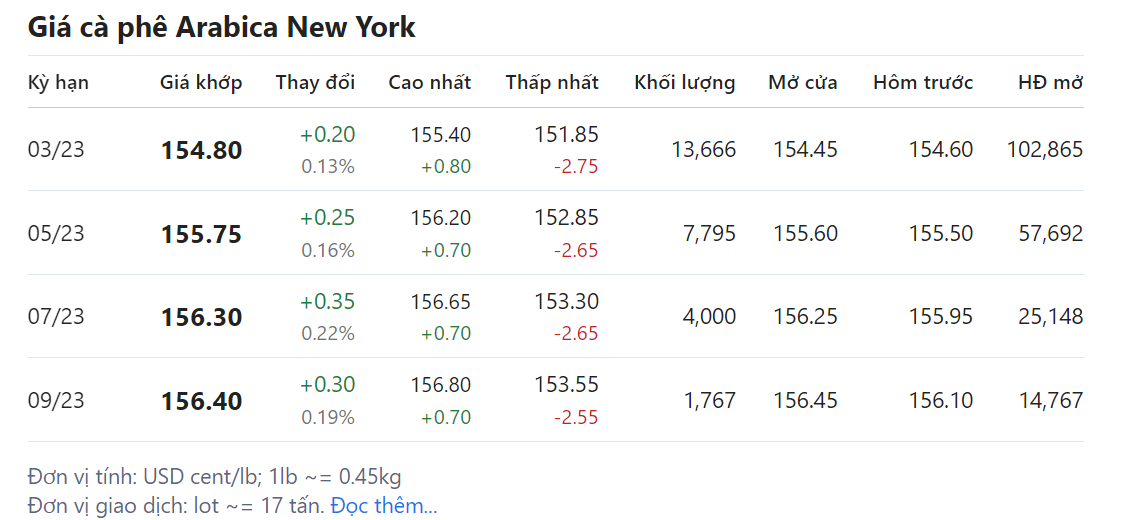Click the "Hôm trước" column header
Viewport: 1128px width, 520px height.
[923, 82]
